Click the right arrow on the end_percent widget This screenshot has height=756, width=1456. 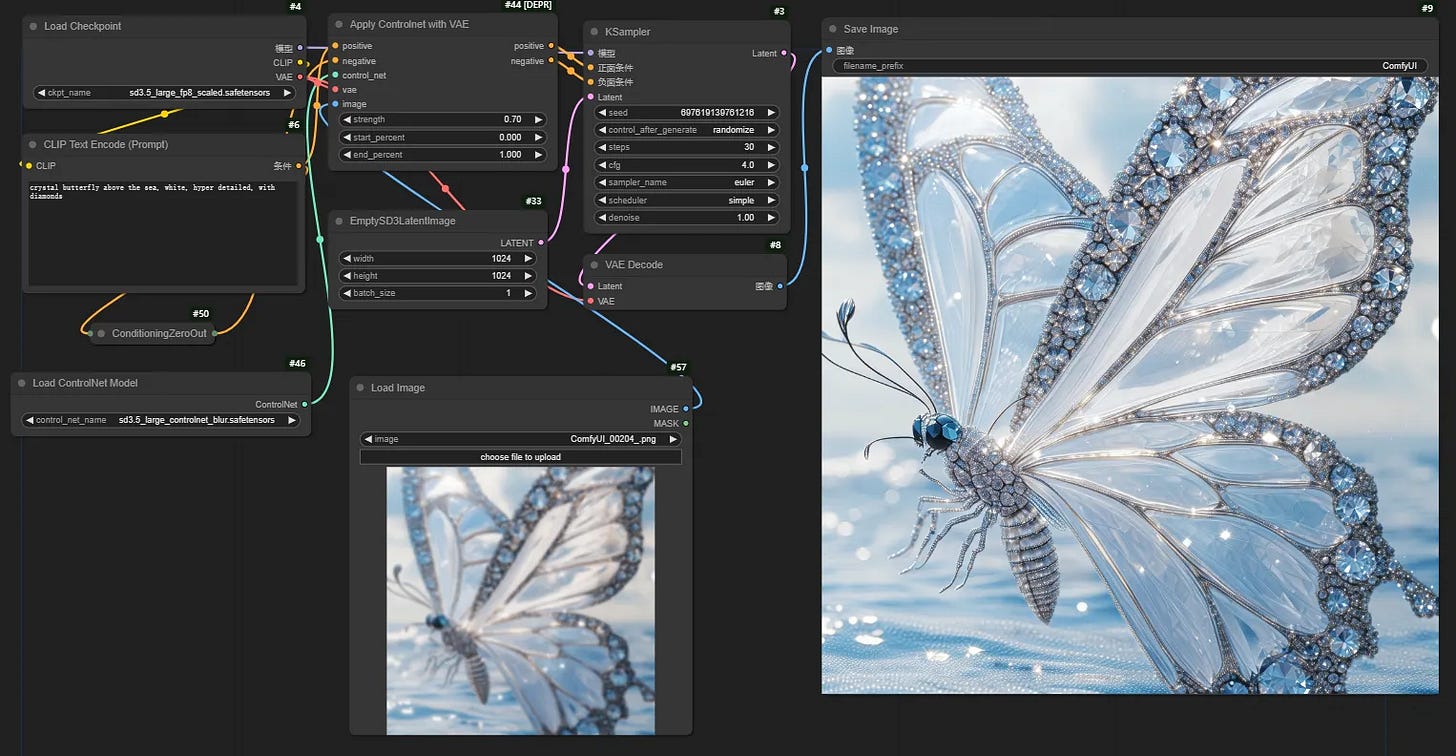(538, 154)
